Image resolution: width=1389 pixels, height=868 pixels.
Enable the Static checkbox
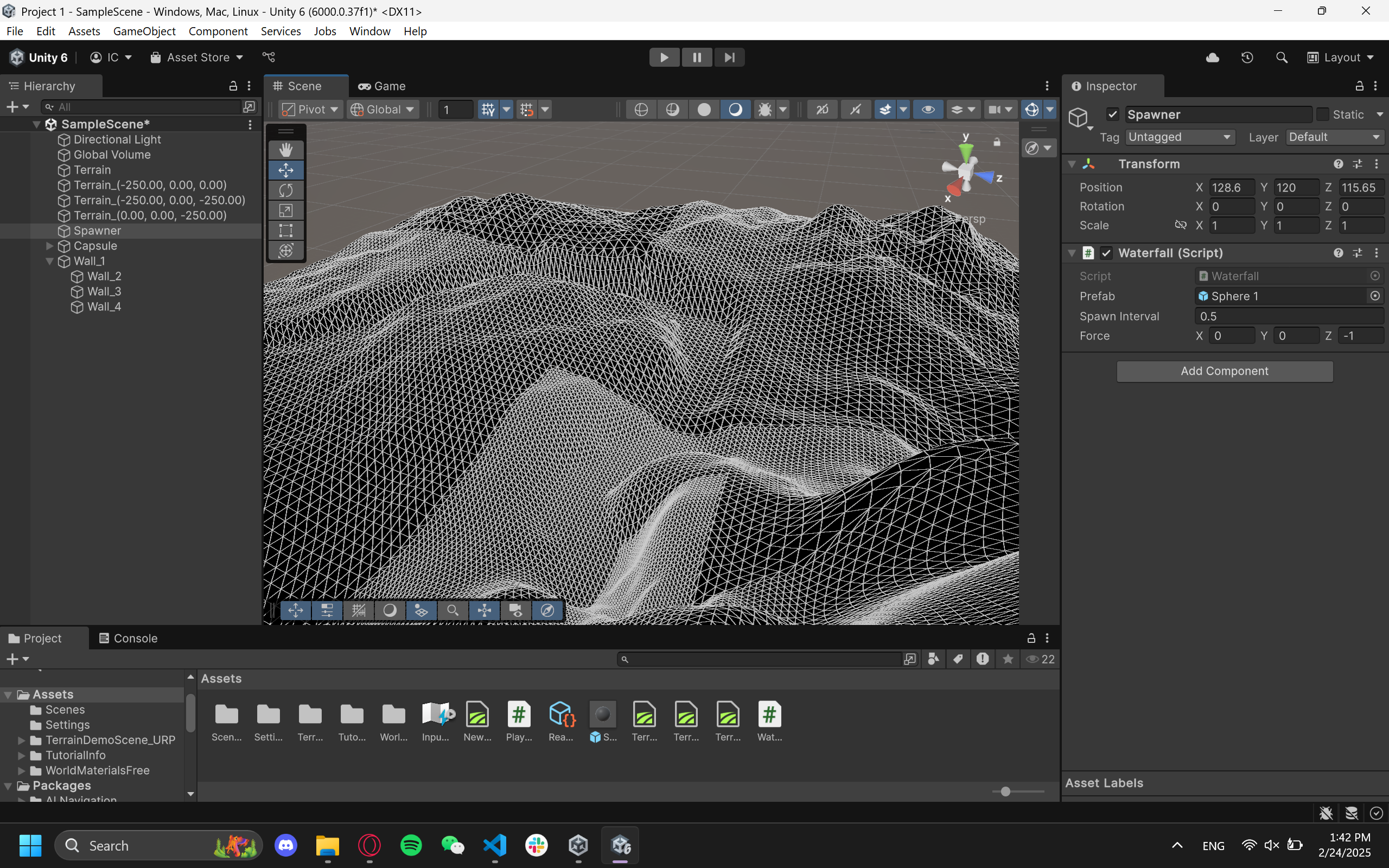[1322, 114]
